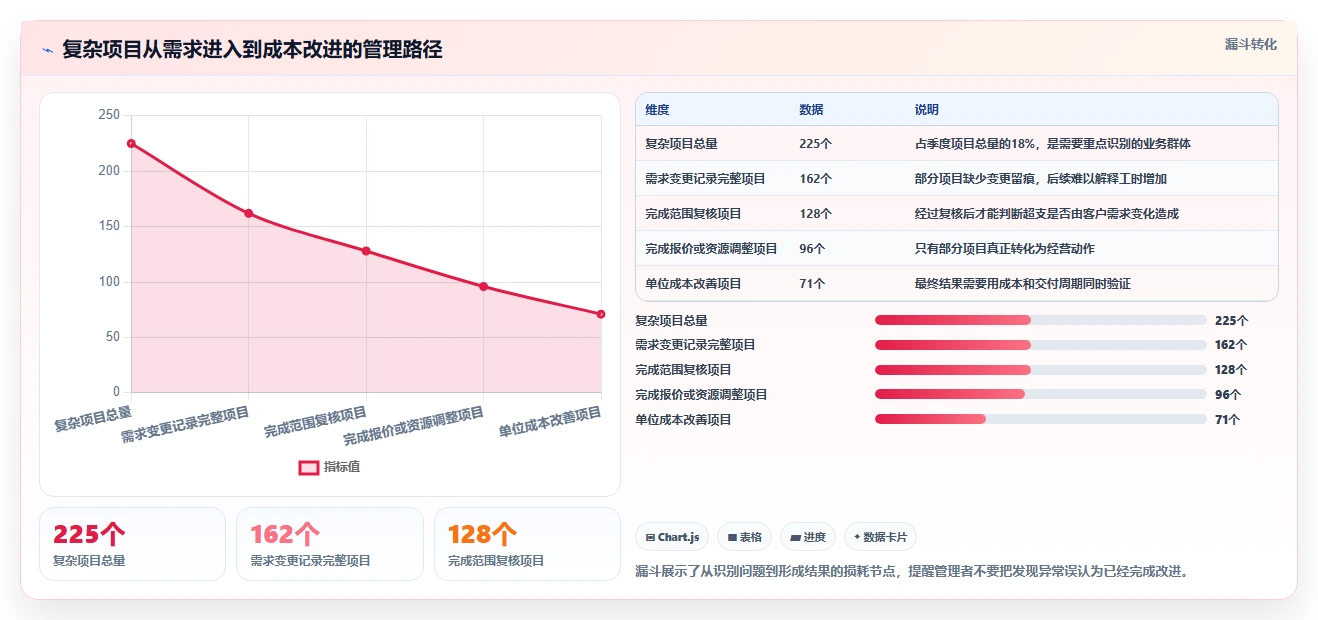Click the 50 label on the y-axis

pos(113,337)
